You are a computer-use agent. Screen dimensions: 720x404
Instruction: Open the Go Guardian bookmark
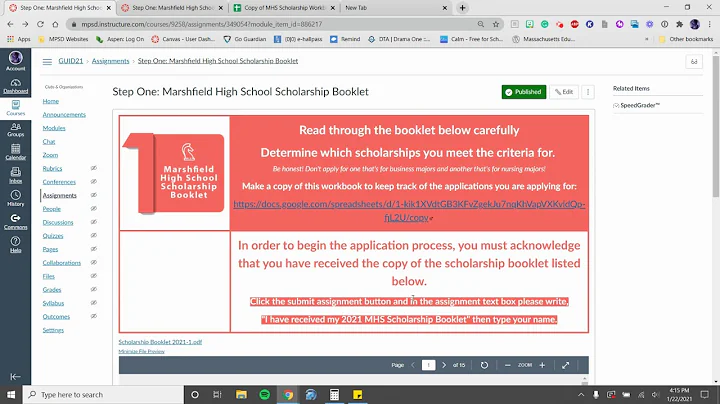click(245, 39)
